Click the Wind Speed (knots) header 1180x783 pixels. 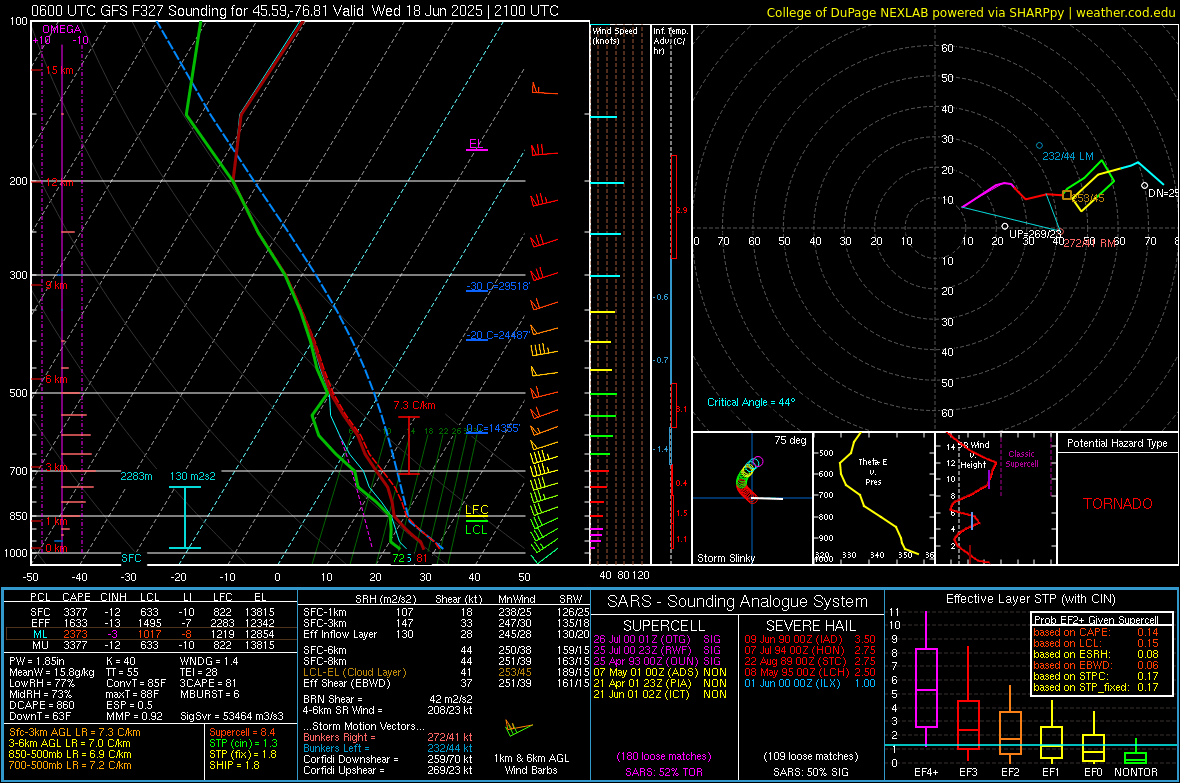(615, 35)
